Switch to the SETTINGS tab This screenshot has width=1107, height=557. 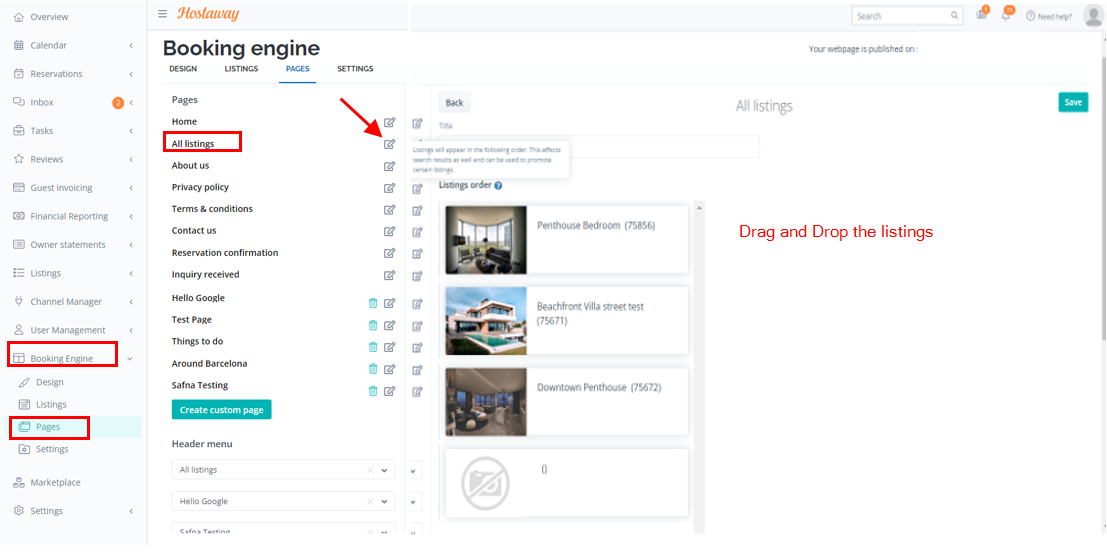[355, 69]
